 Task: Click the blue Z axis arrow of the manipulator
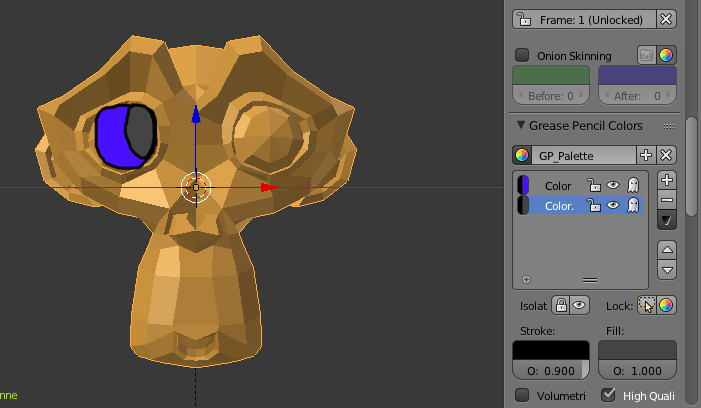click(196, 114)
